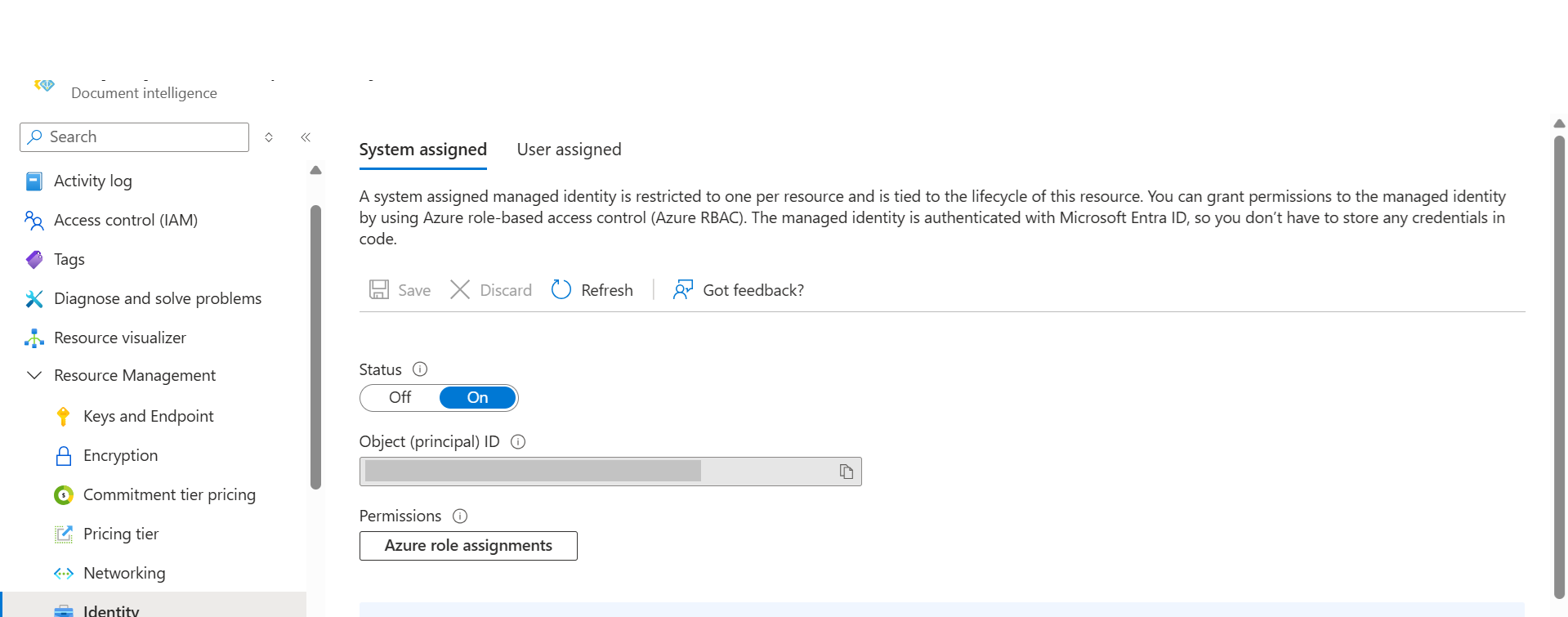Click the expand/collapse all menu arrows
This screenshot has width=1568, height=617.
tap(269, 137)
